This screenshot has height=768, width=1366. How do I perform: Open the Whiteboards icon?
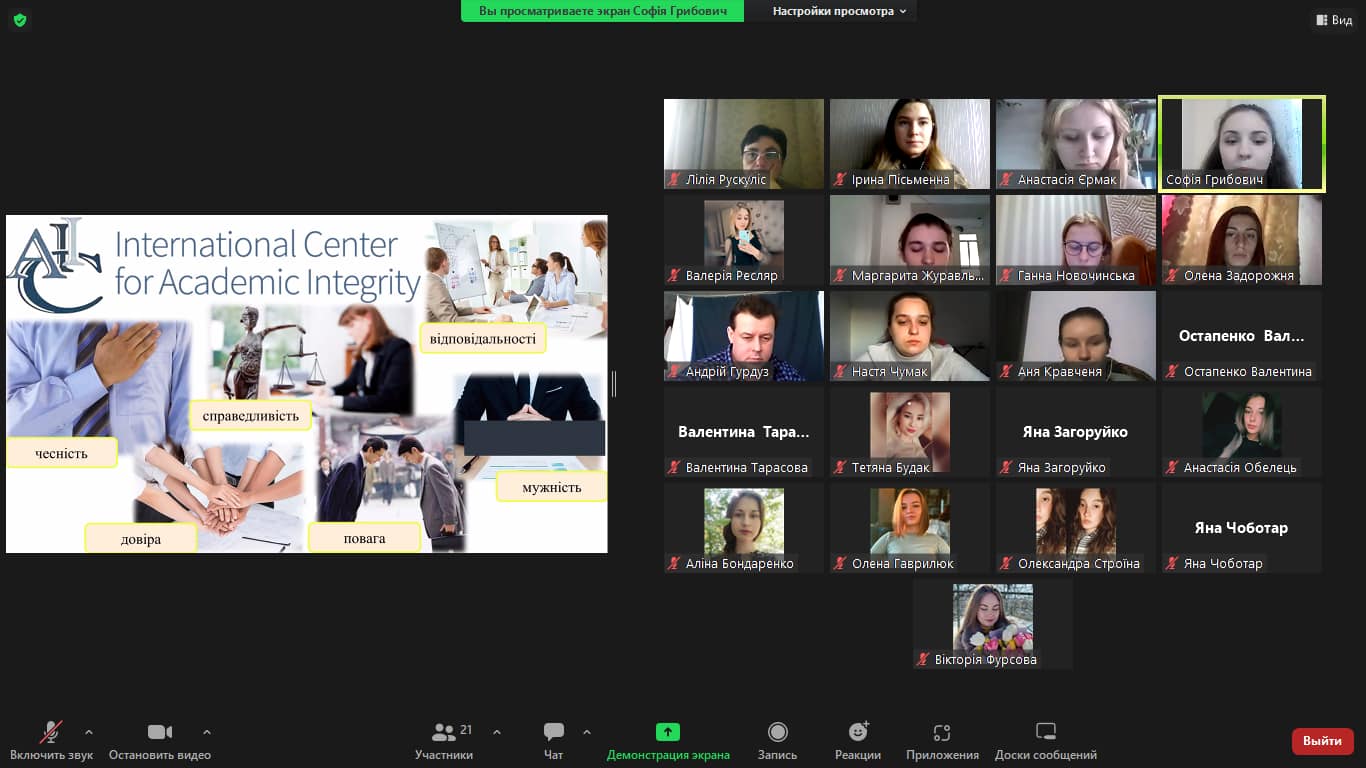click(1045, 733)
